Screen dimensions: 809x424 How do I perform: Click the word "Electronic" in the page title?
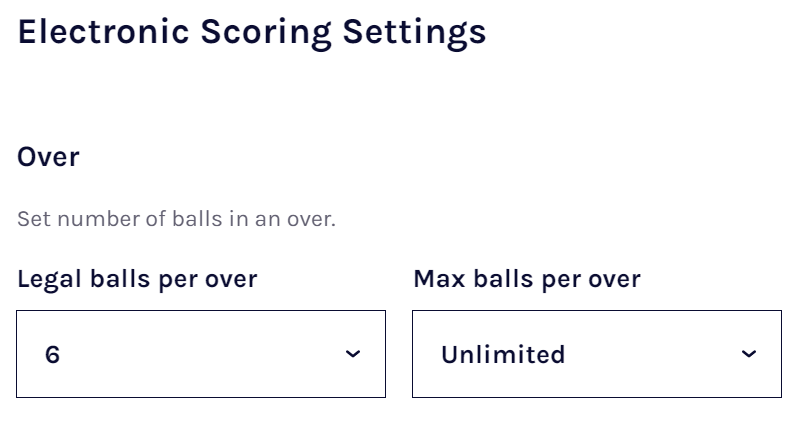pos(102,32)
